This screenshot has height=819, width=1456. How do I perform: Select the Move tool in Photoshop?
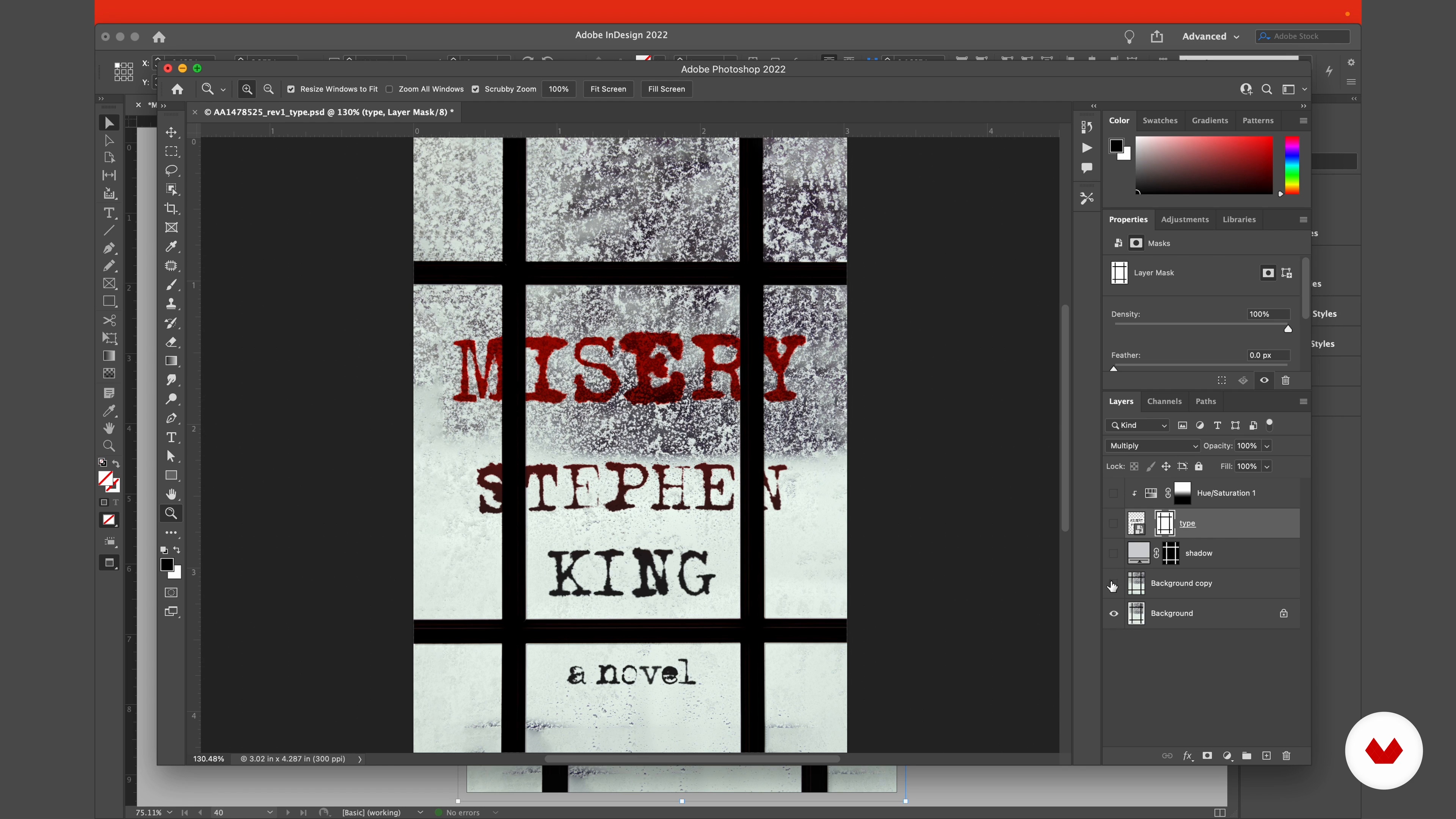171,132
